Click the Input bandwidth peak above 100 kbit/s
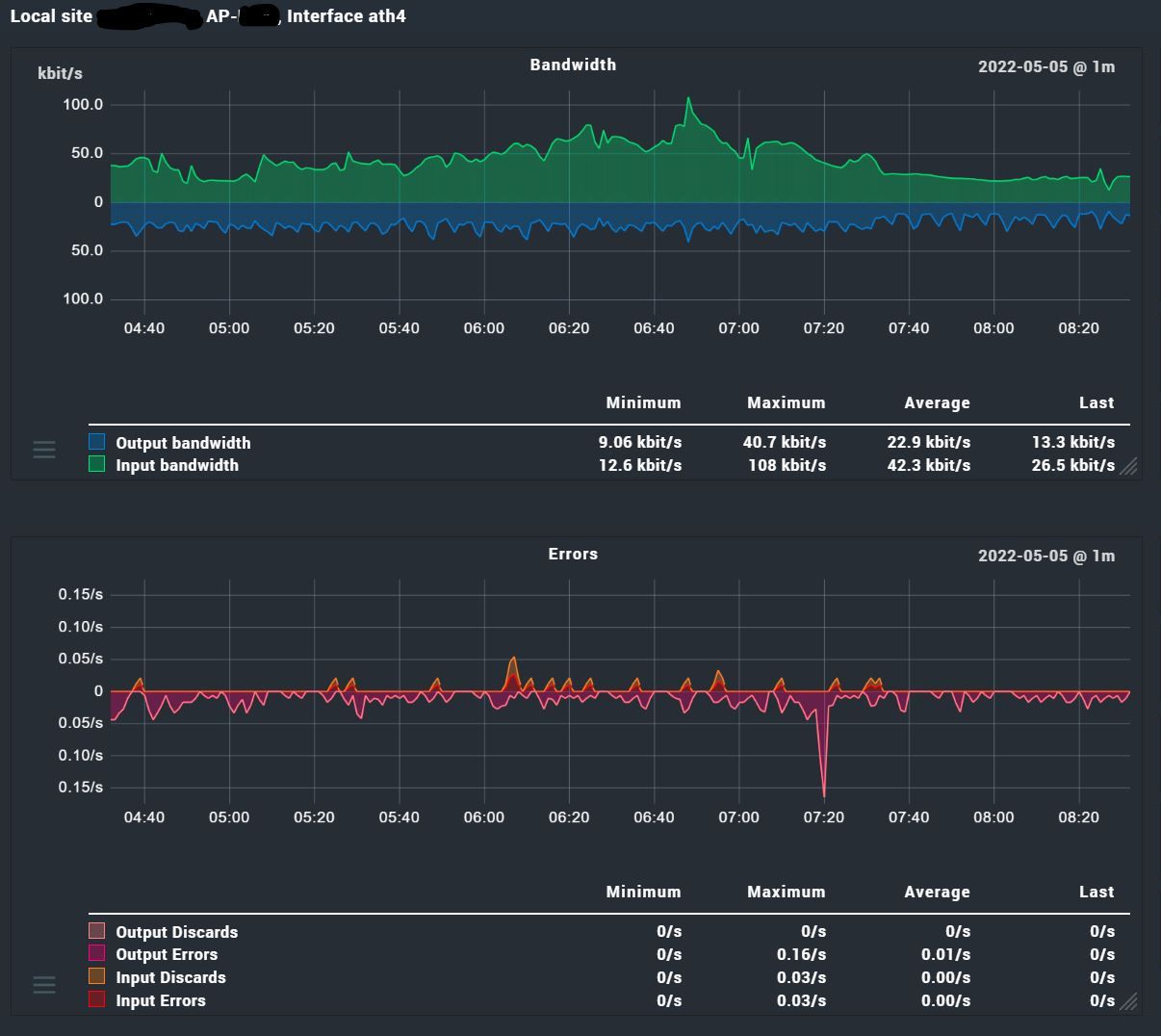 click(688, 101)
